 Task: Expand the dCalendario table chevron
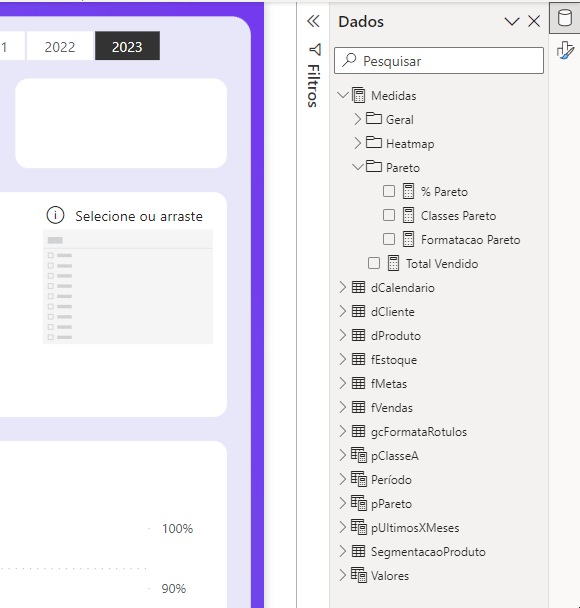click(x=343, y=287)
